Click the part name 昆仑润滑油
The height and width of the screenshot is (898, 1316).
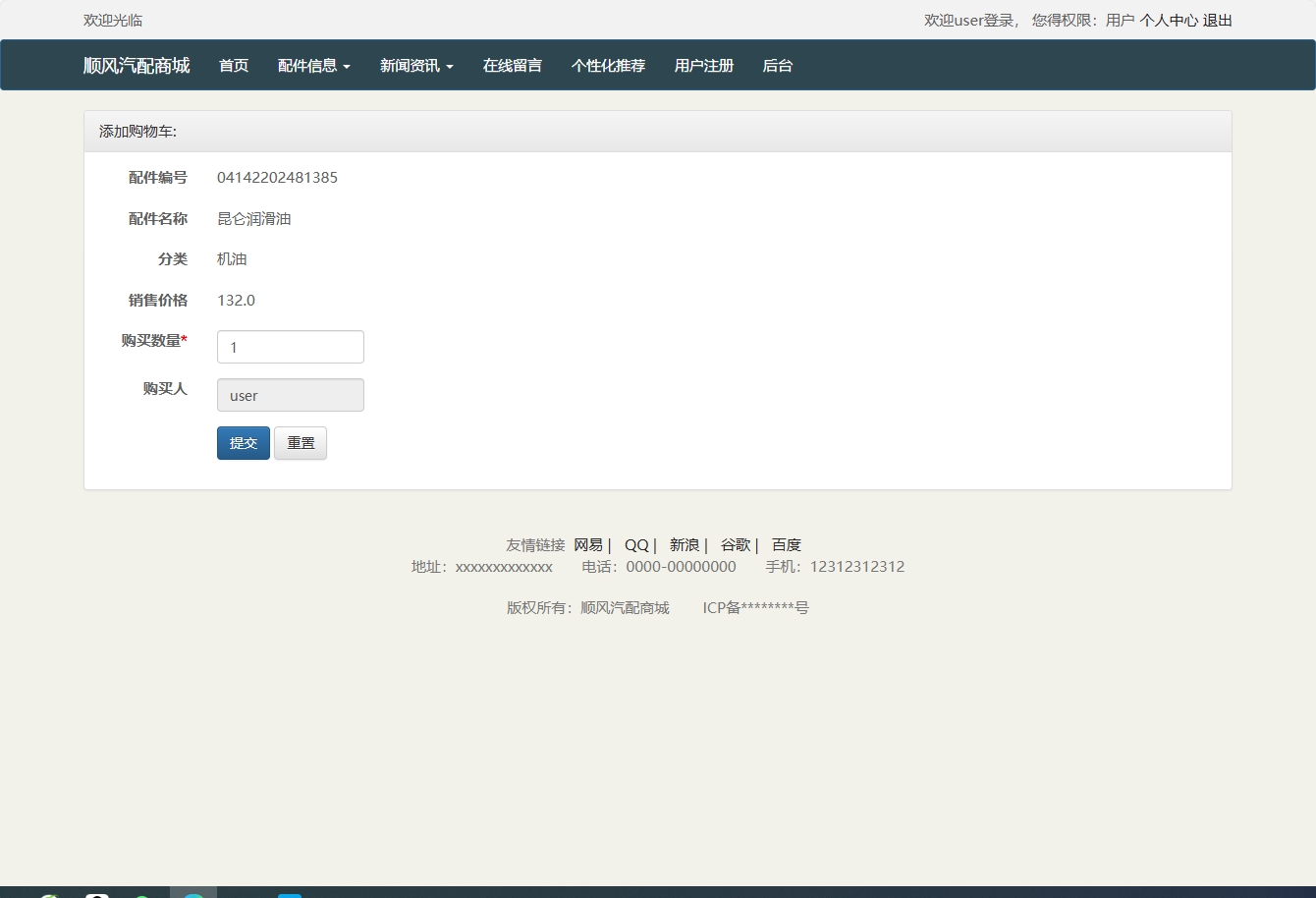254,219
